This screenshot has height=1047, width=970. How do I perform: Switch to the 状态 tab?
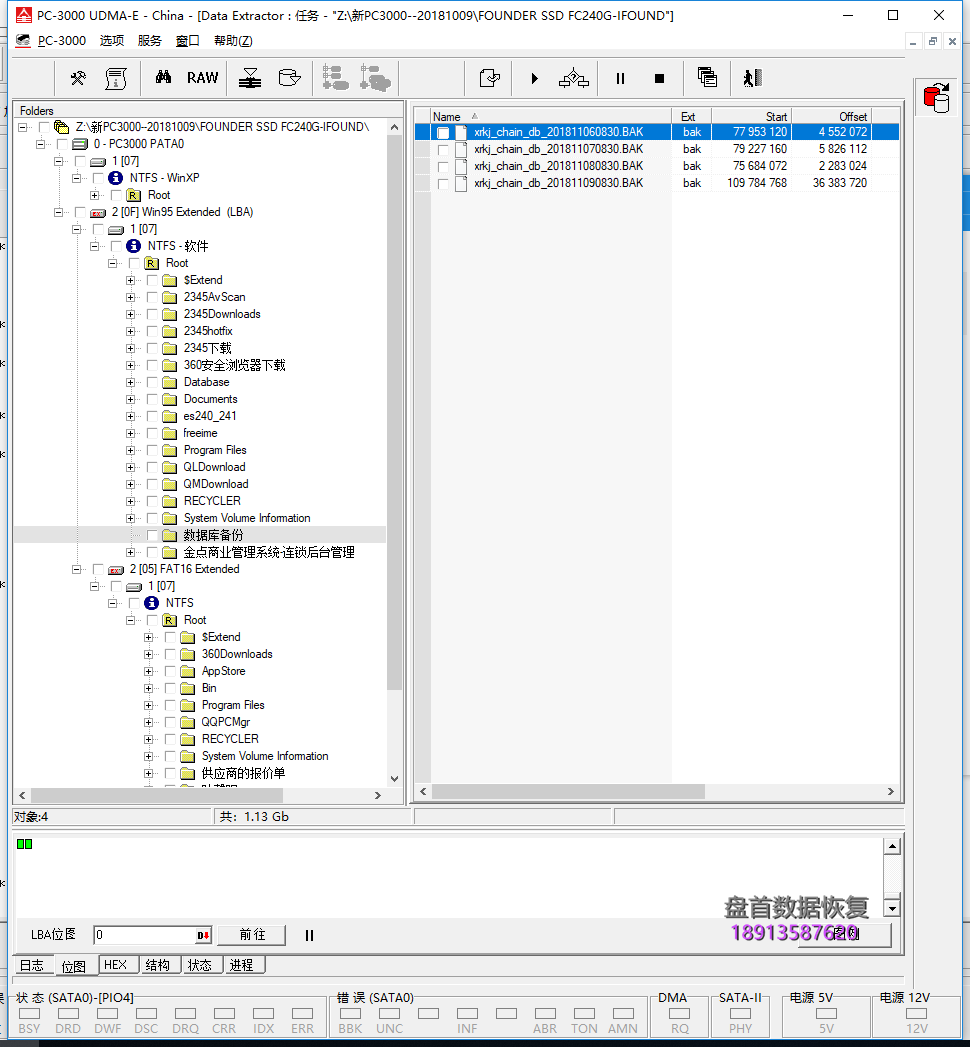[x=200, y=965]
